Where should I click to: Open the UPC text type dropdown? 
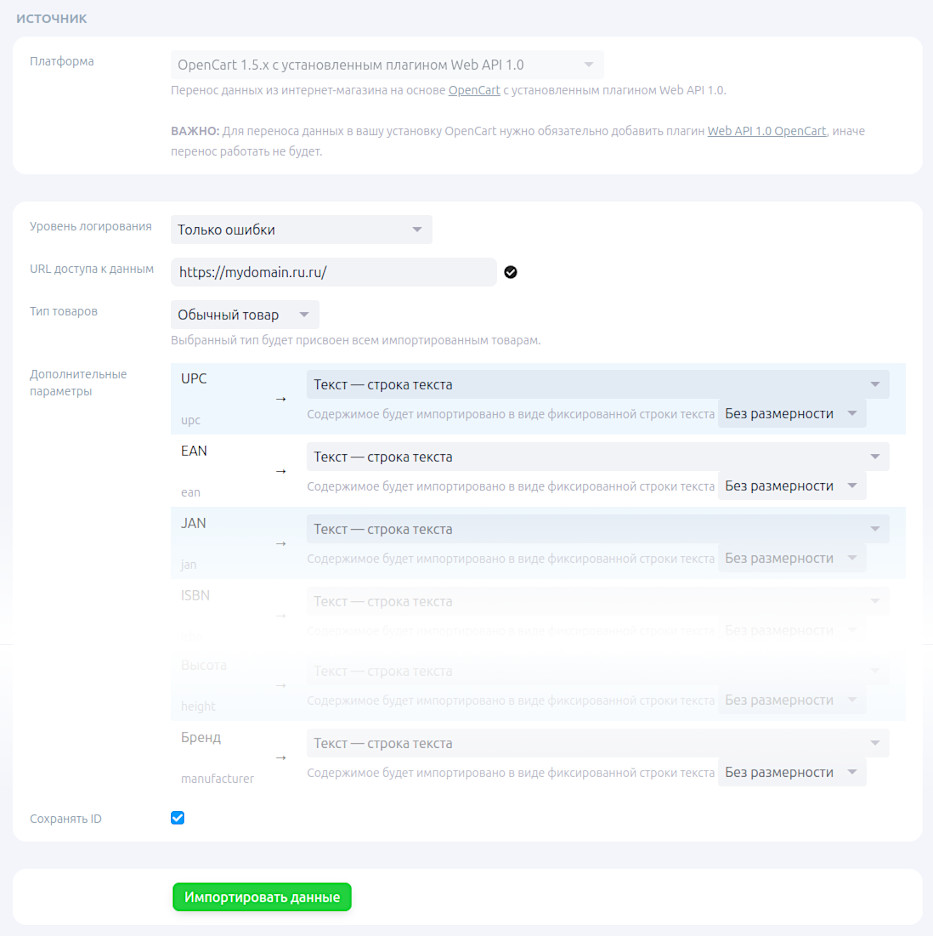point(597,385)
